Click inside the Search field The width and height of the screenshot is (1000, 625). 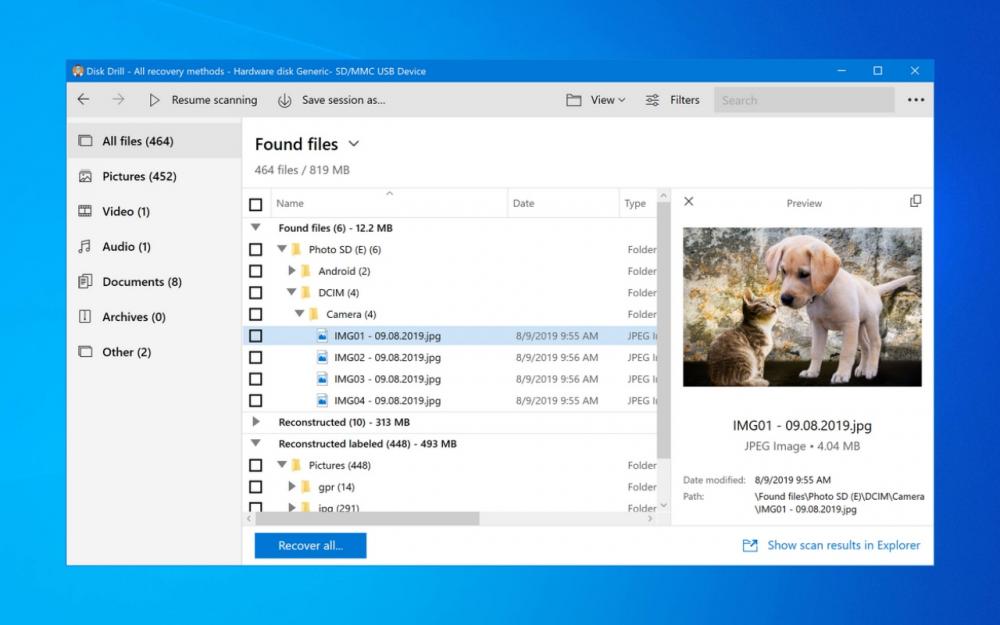pyautogui.click(x=800, y=100)
